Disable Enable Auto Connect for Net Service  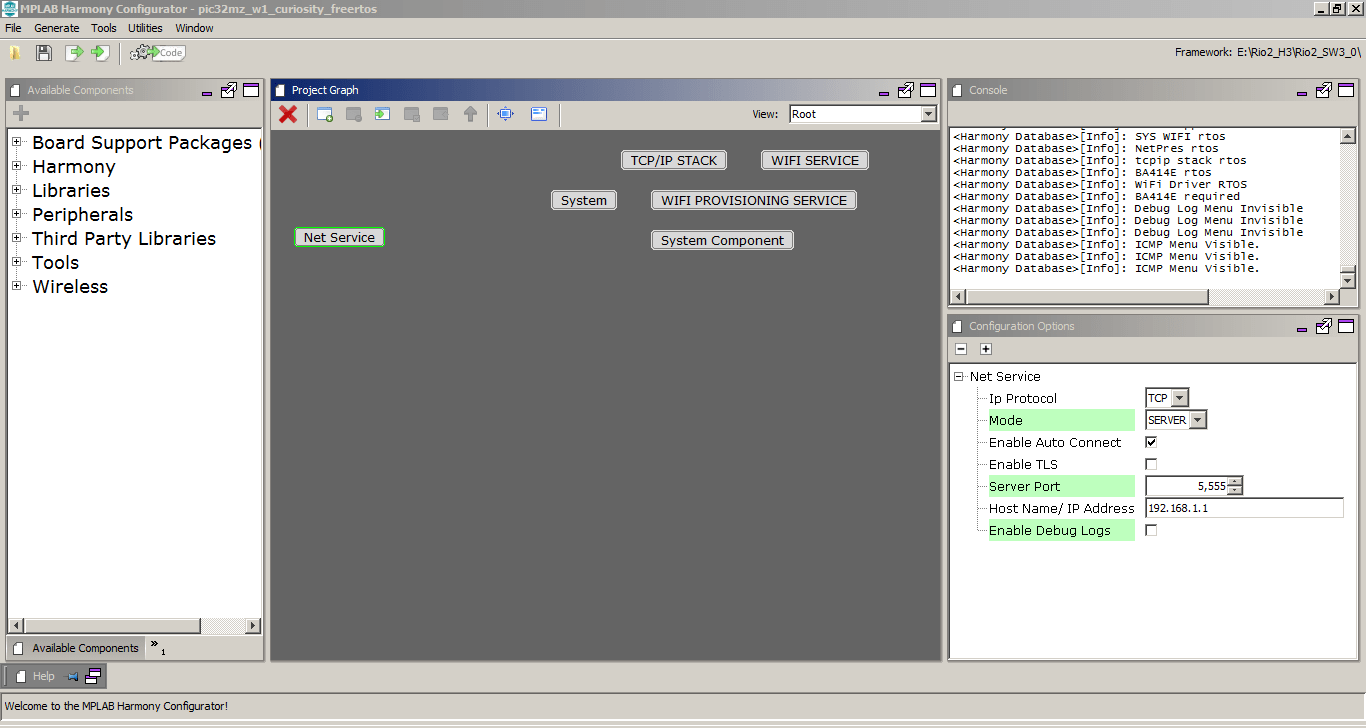click(1150, 442)
